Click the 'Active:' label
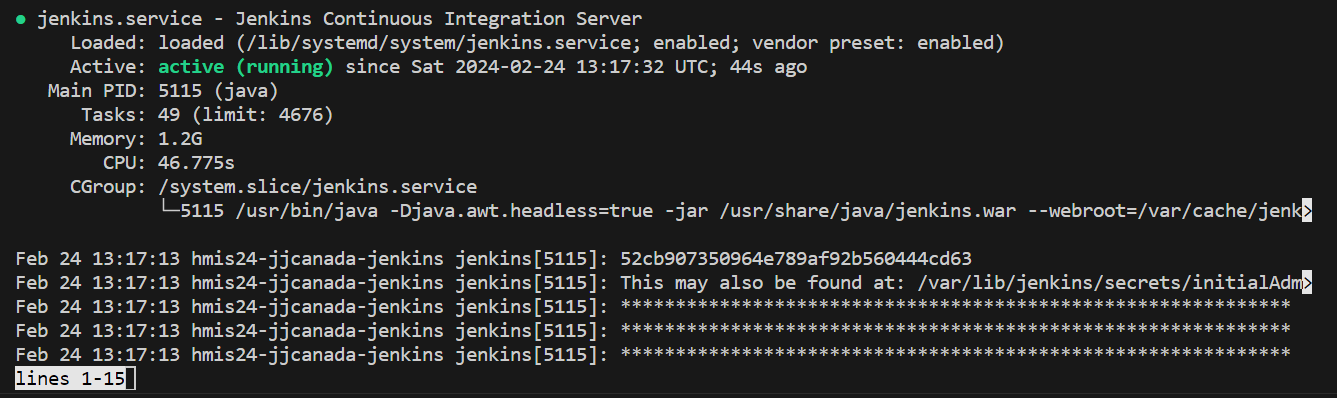This screenshot has height=398, width=1337. click(109, 67)
